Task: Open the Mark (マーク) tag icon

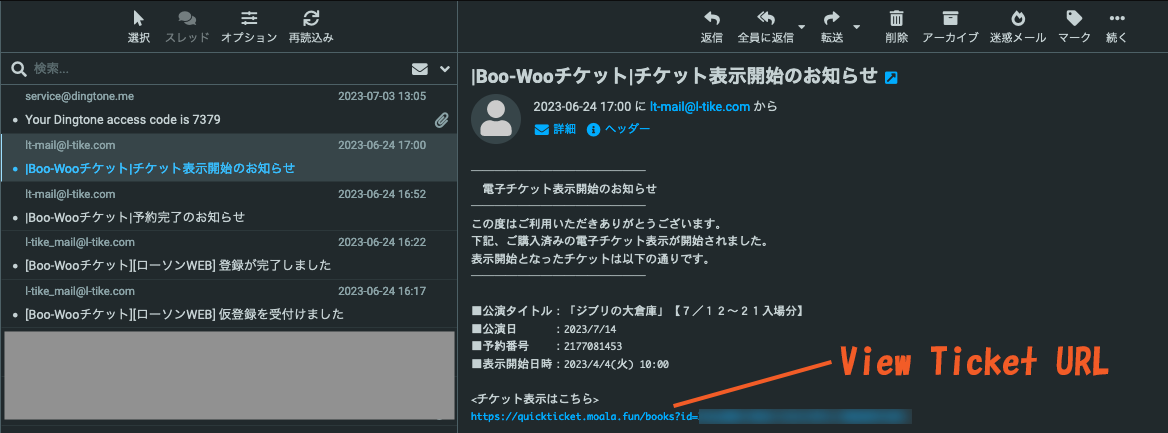Action: (x=1074, y=19)
